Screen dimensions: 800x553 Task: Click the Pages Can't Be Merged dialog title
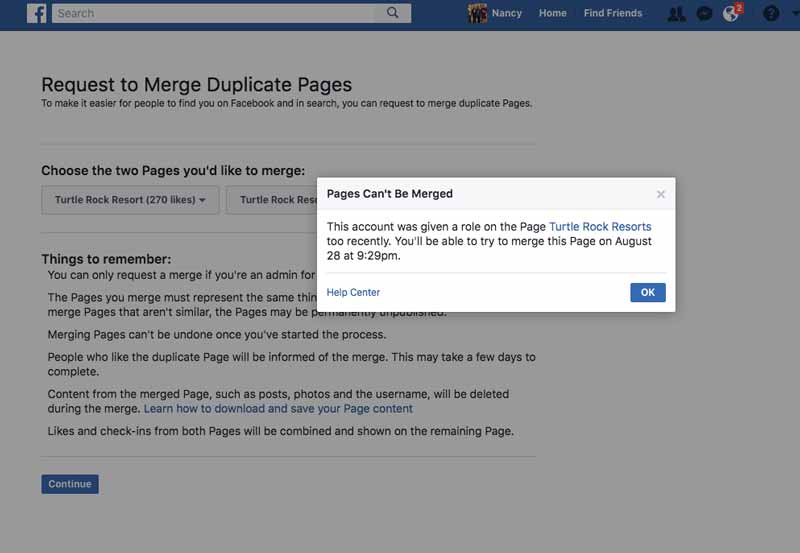(390, 194)
